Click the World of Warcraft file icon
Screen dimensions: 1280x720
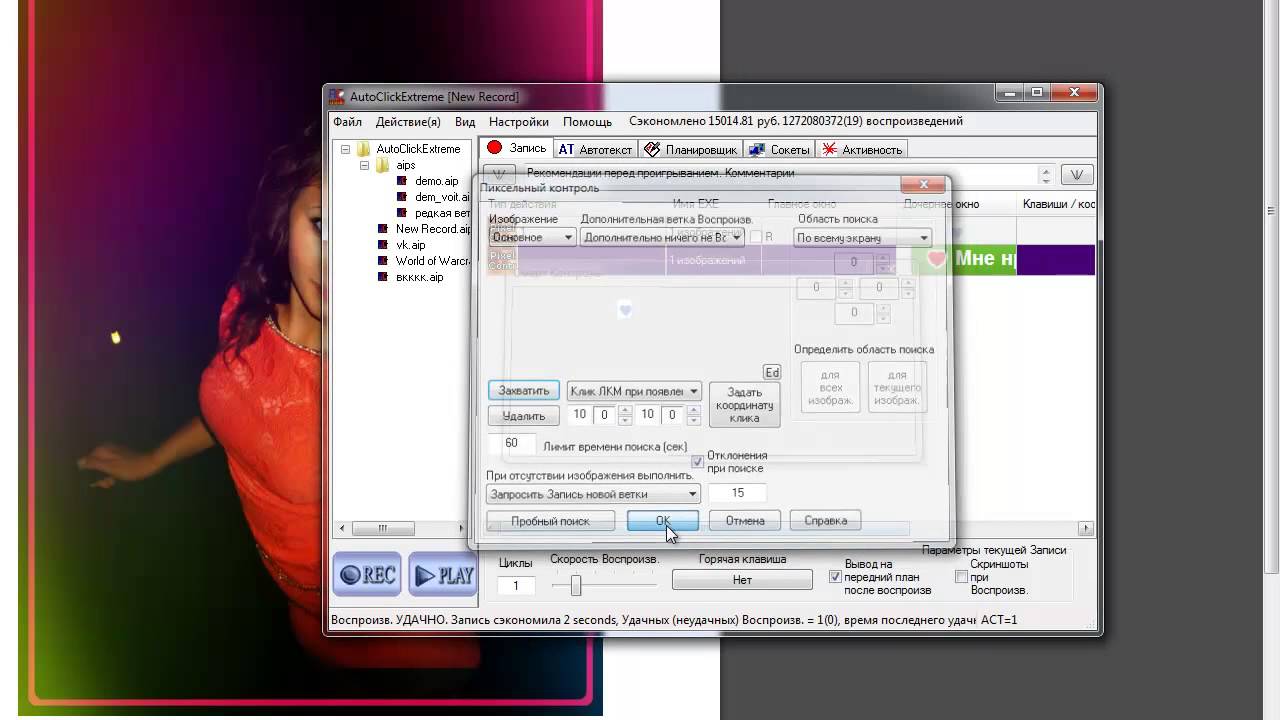383,261
